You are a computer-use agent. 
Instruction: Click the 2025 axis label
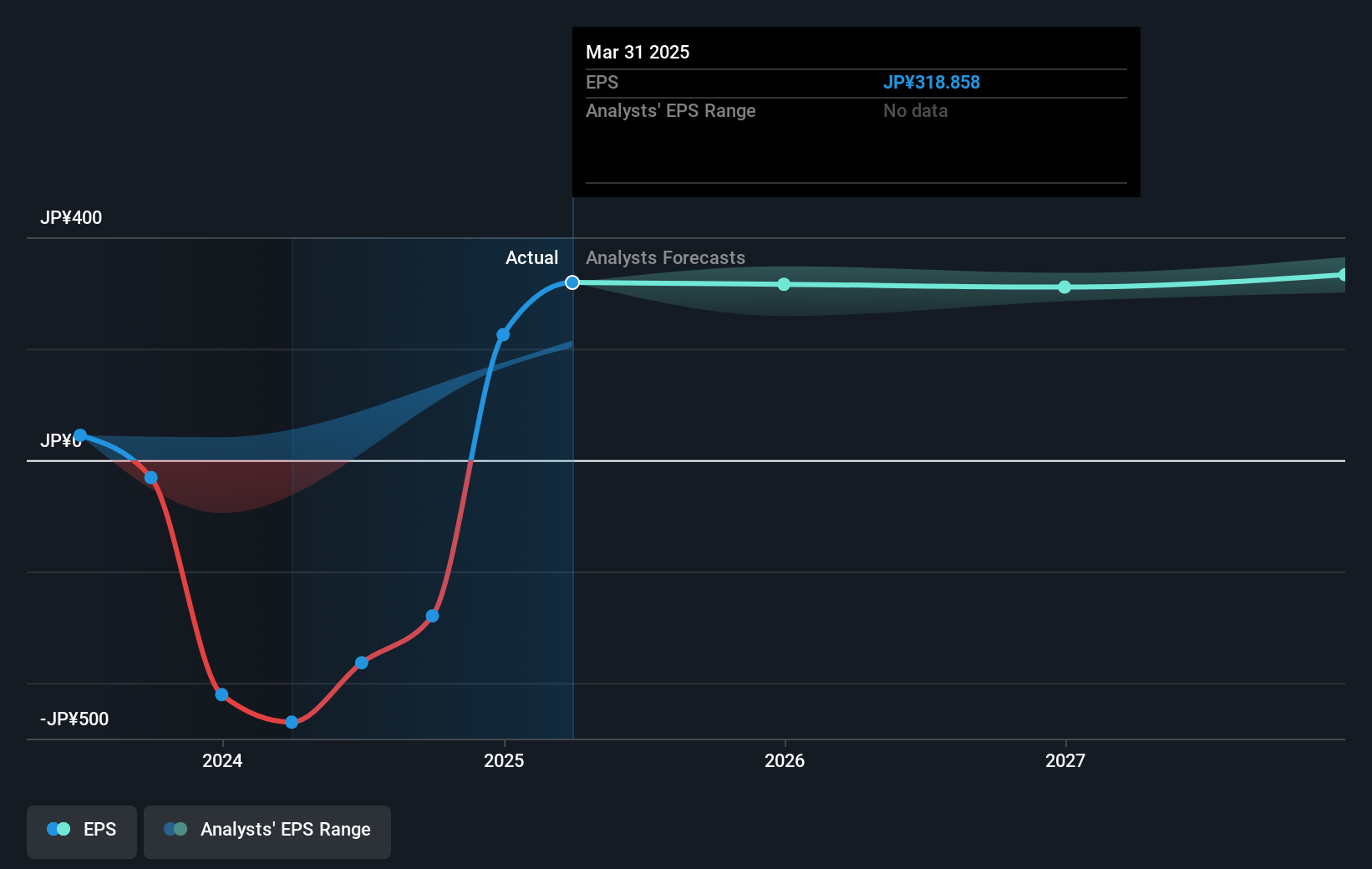[504, 760]
